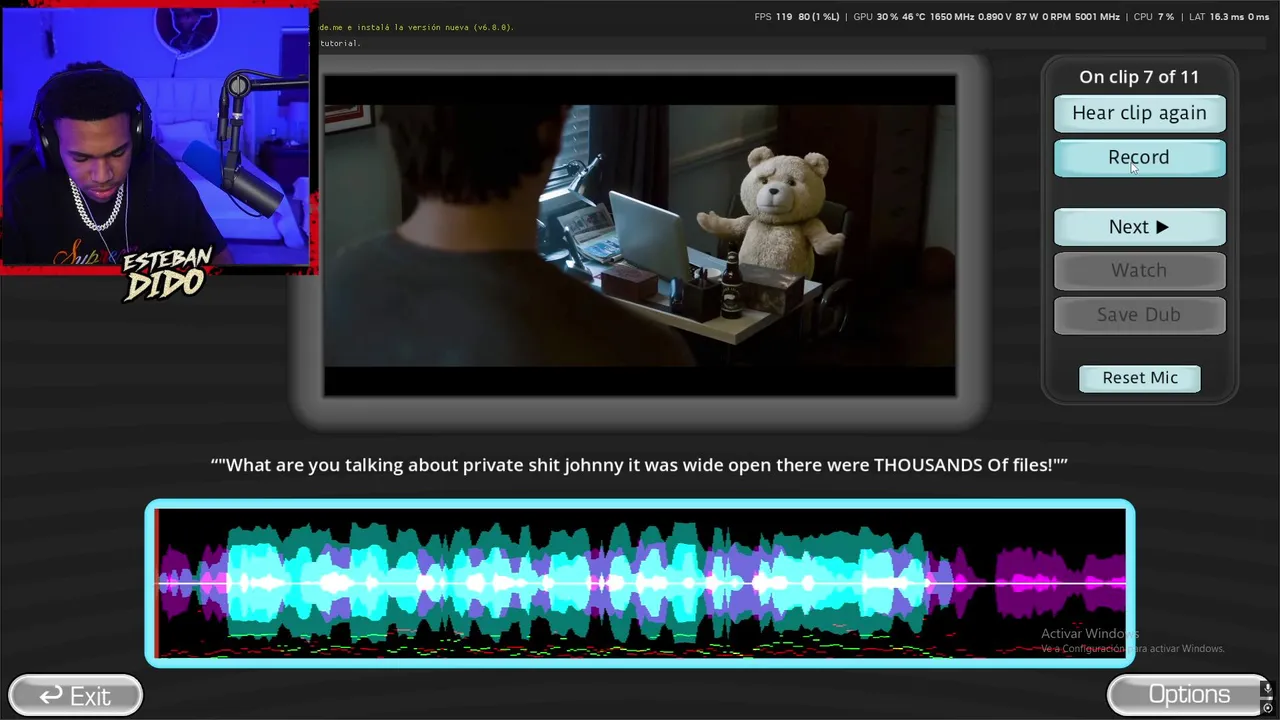Click the "versión nueva (v6.8.0)" notice text

(x=461, y=27)
